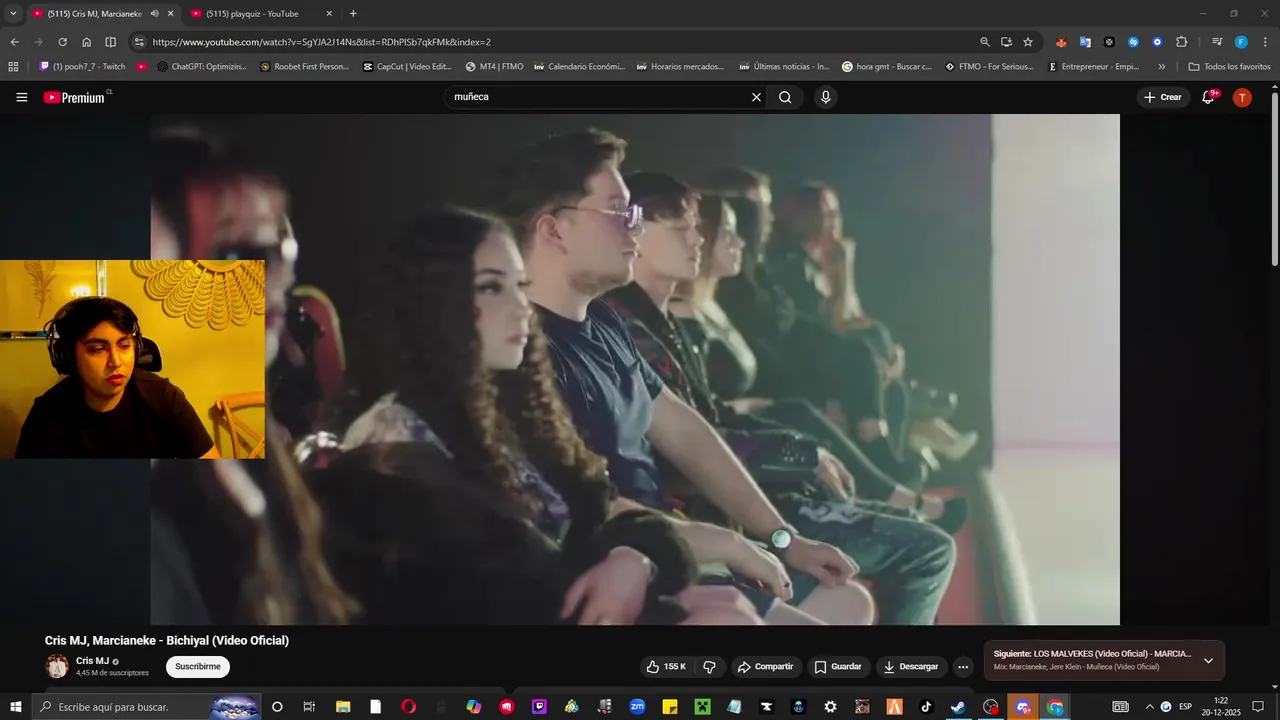Open the Chrome profile F avatar
The height and width of the screenshot is (720, 1280).
coord(1241,42)
